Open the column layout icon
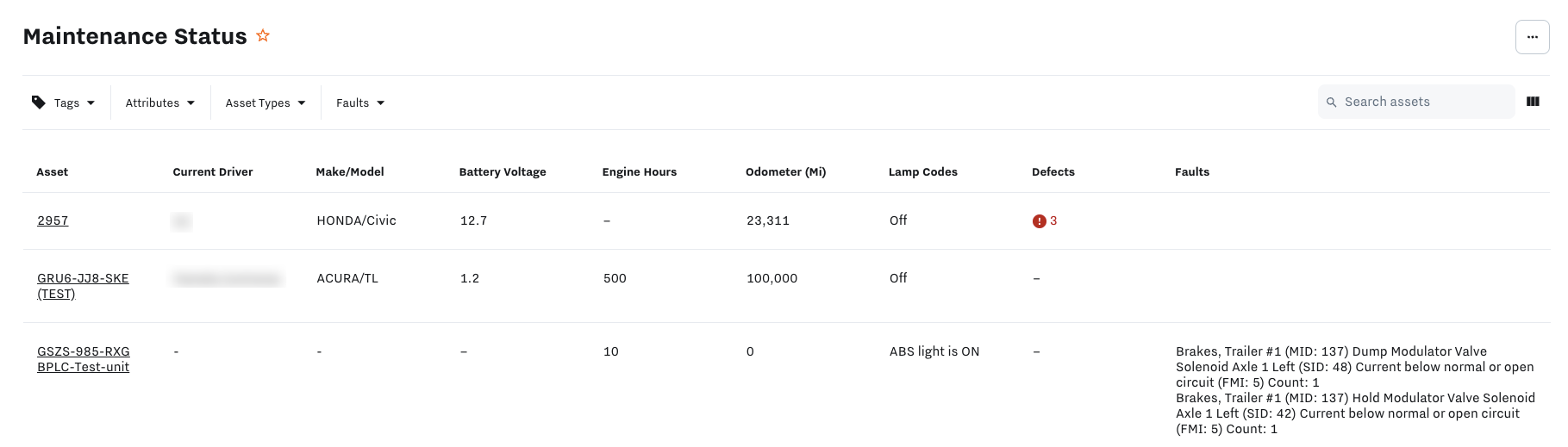 tap(1533, 102)
